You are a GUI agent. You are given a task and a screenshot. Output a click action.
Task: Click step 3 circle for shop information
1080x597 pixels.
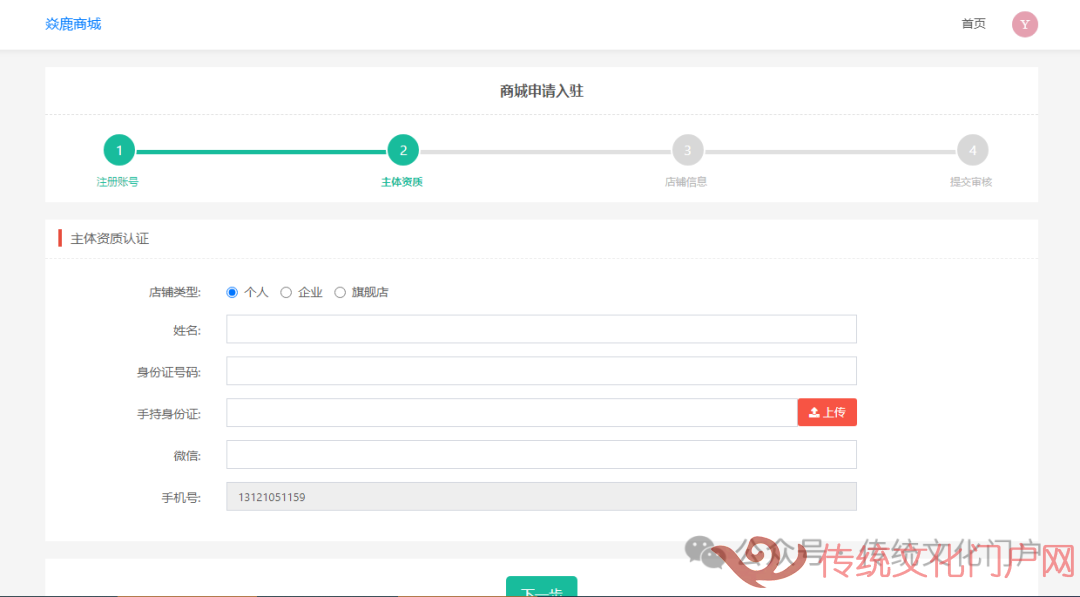[687, 151]
